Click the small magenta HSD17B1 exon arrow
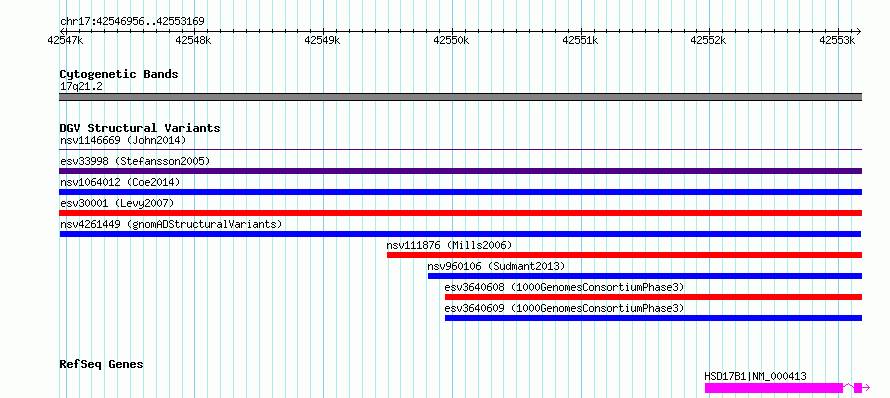This screenshot has width=890, height=398. 862,388
